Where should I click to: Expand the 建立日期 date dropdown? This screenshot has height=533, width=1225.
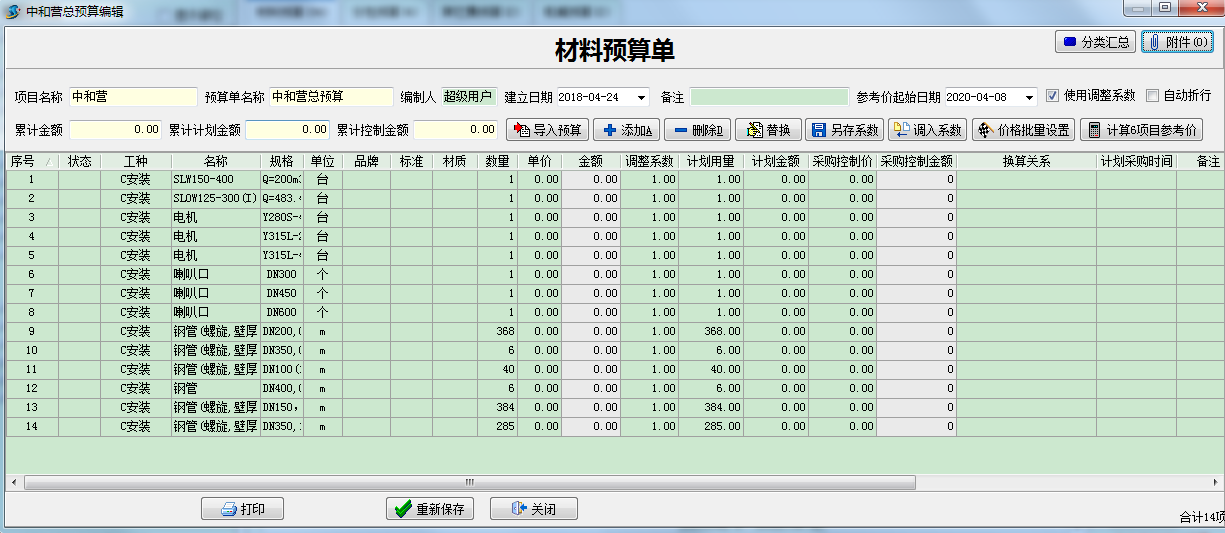tap(640, 97)
